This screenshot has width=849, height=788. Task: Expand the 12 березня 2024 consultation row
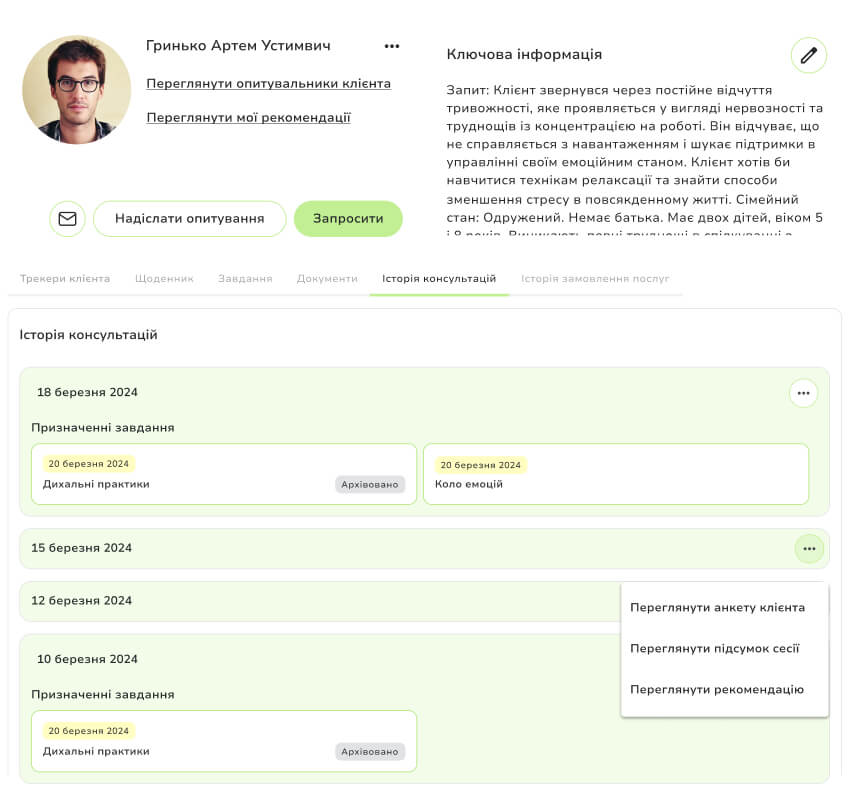coord(300,601)
